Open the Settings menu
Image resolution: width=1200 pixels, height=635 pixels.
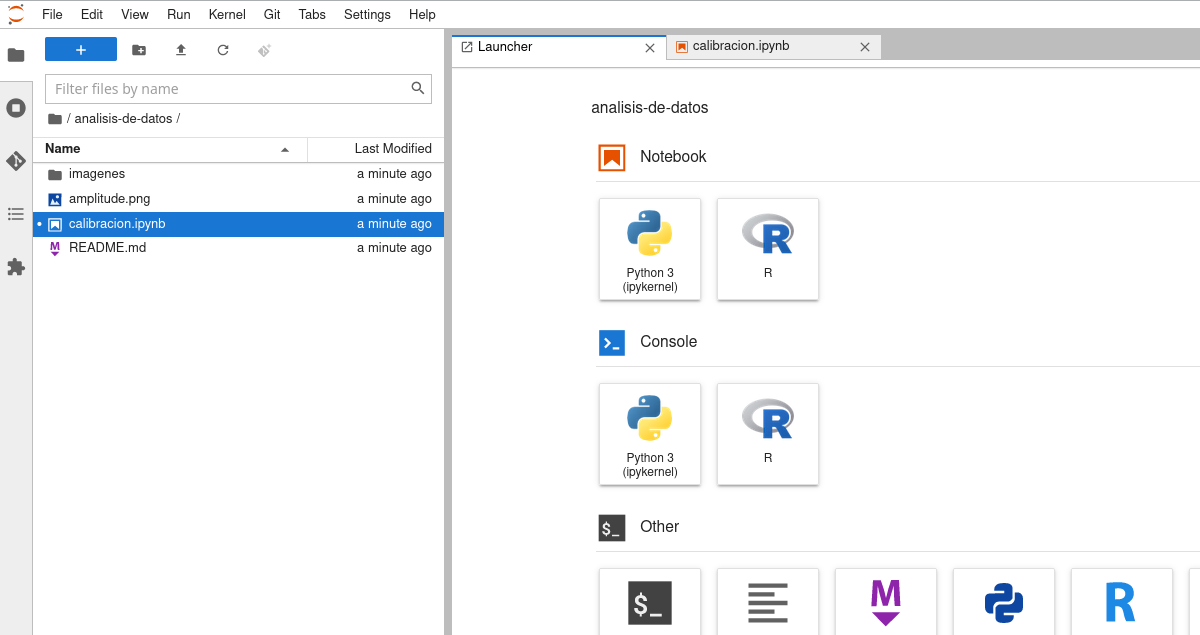point(367,14)
